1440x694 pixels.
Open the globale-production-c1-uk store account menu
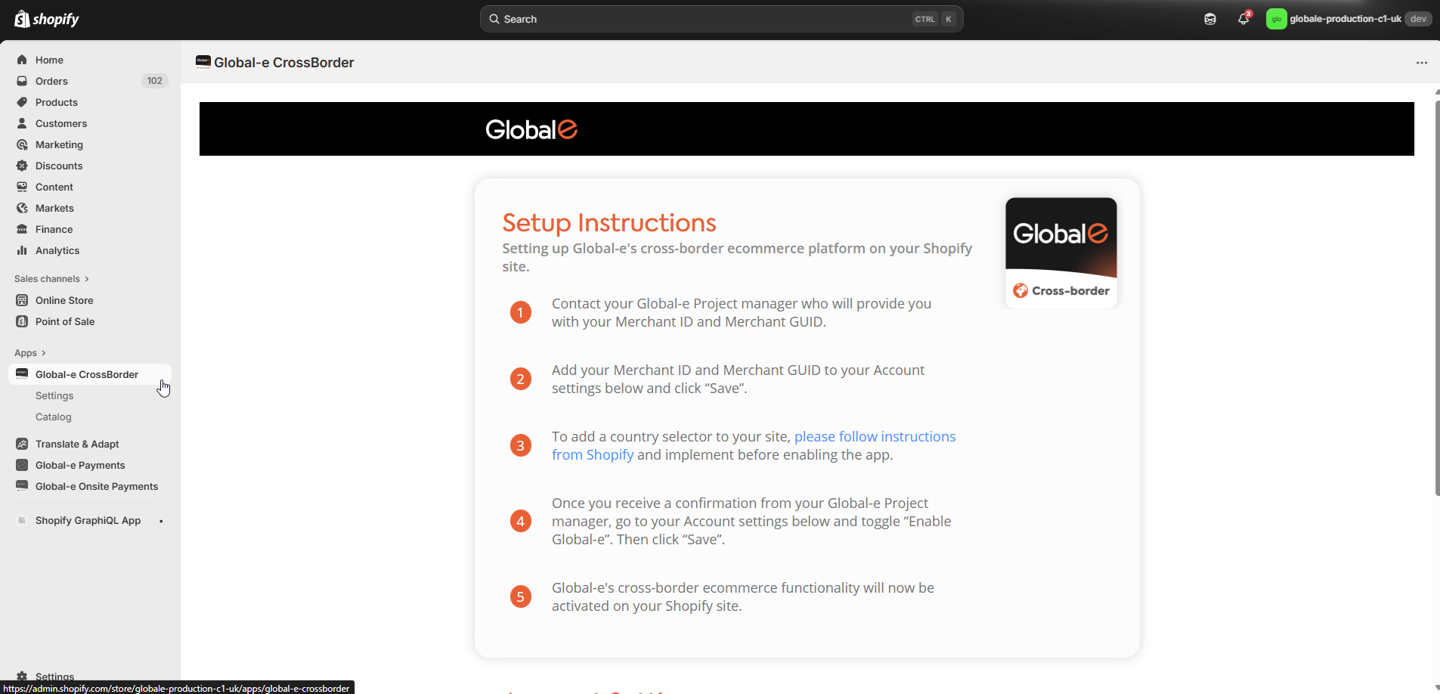pos(1347,19)
